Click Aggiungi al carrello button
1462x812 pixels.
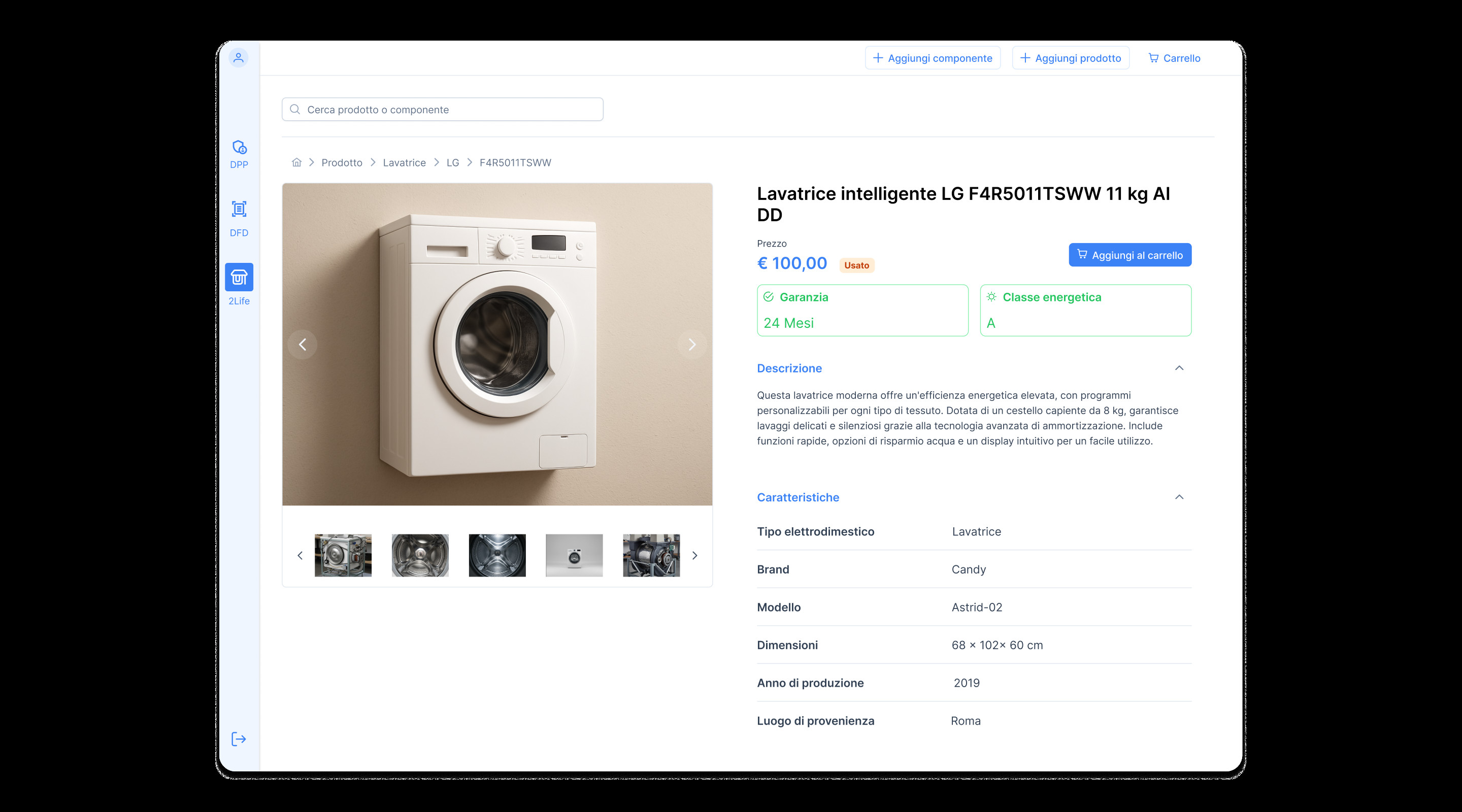[x=1129, y=255]
